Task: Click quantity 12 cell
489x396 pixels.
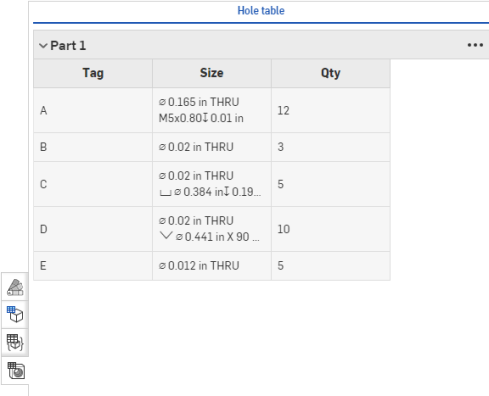Action: (331, 110)
